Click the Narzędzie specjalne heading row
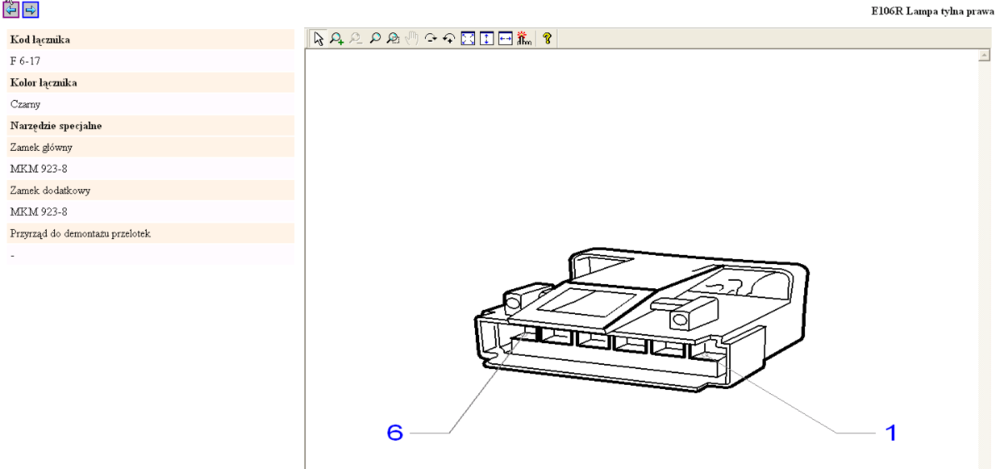The height and width of the screenshot is (469, 1000). (56, 125)
